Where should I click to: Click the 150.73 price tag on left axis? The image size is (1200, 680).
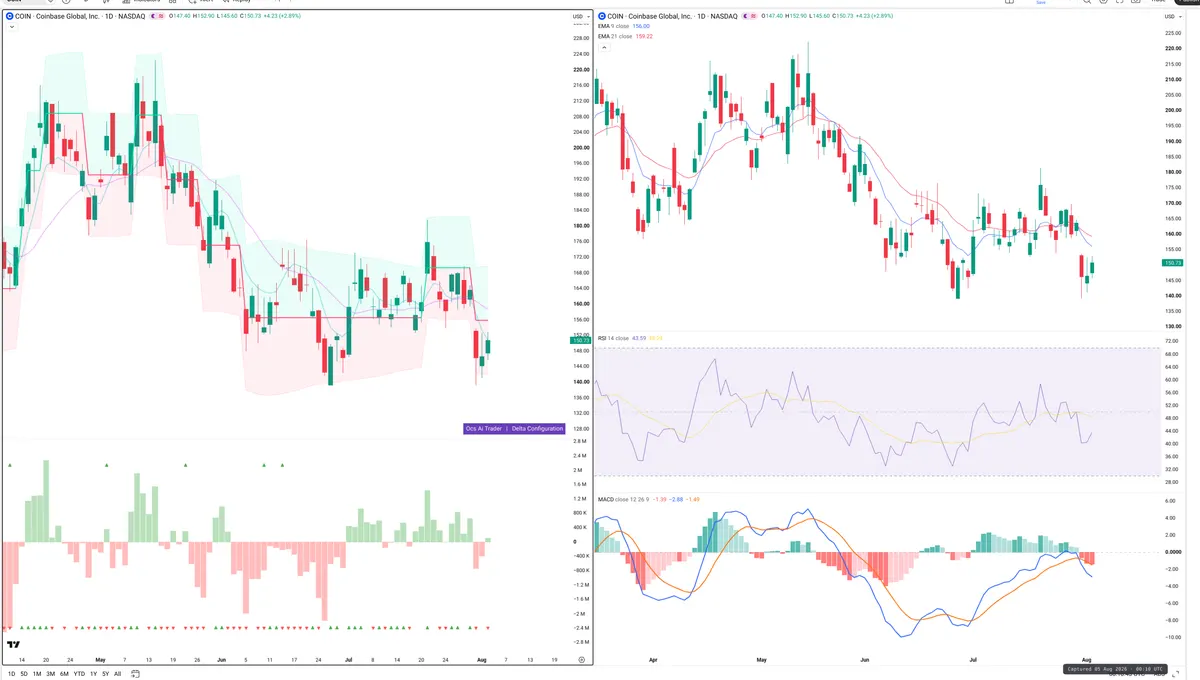580,341
